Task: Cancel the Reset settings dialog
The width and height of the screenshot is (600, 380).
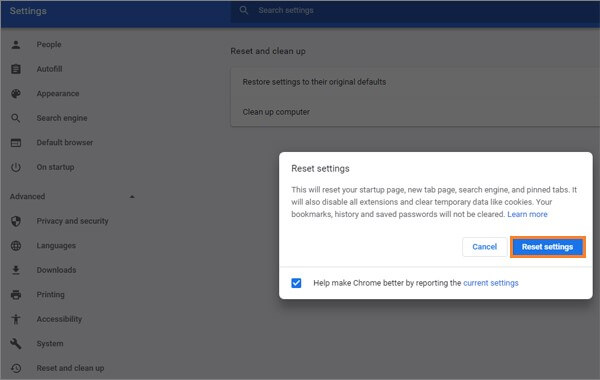Action: [x=484, y=247]
